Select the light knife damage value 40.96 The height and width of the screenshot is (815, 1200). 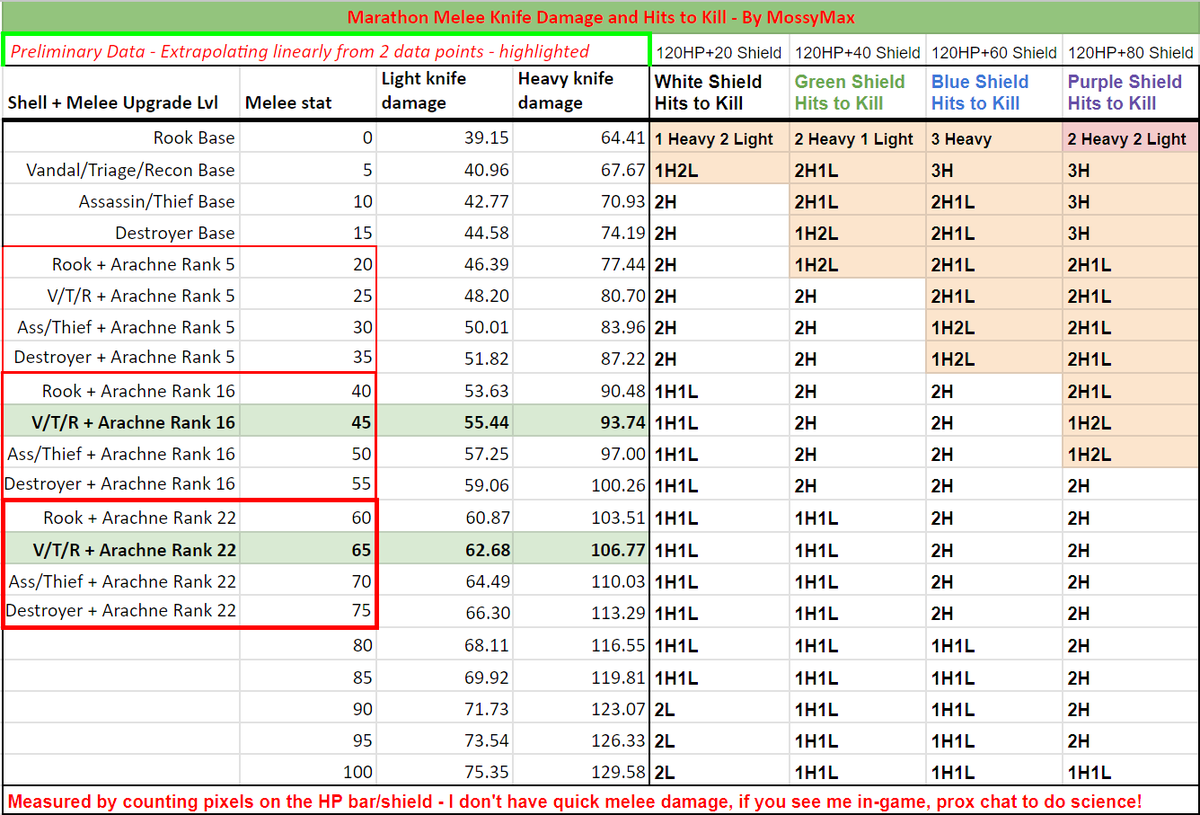tap(445, 170)
